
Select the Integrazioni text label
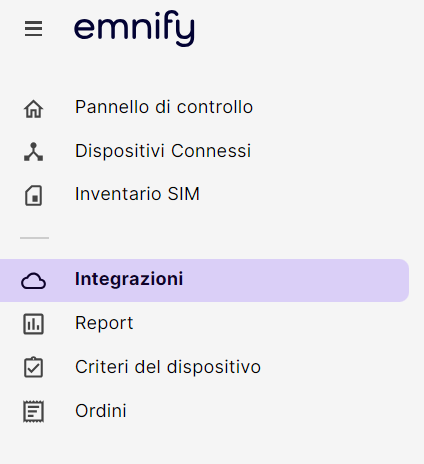click(129, 279)
